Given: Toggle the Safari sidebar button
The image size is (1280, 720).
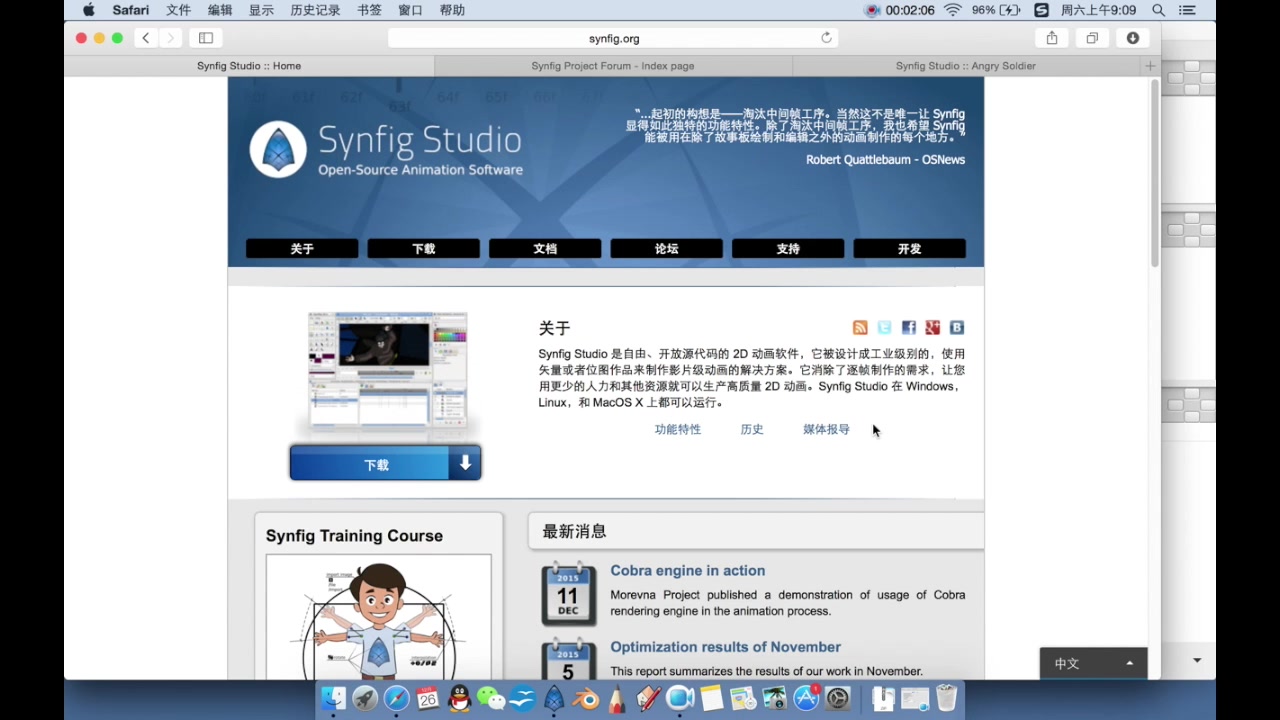Looking at the screenshot, I should tap(206, 38).
